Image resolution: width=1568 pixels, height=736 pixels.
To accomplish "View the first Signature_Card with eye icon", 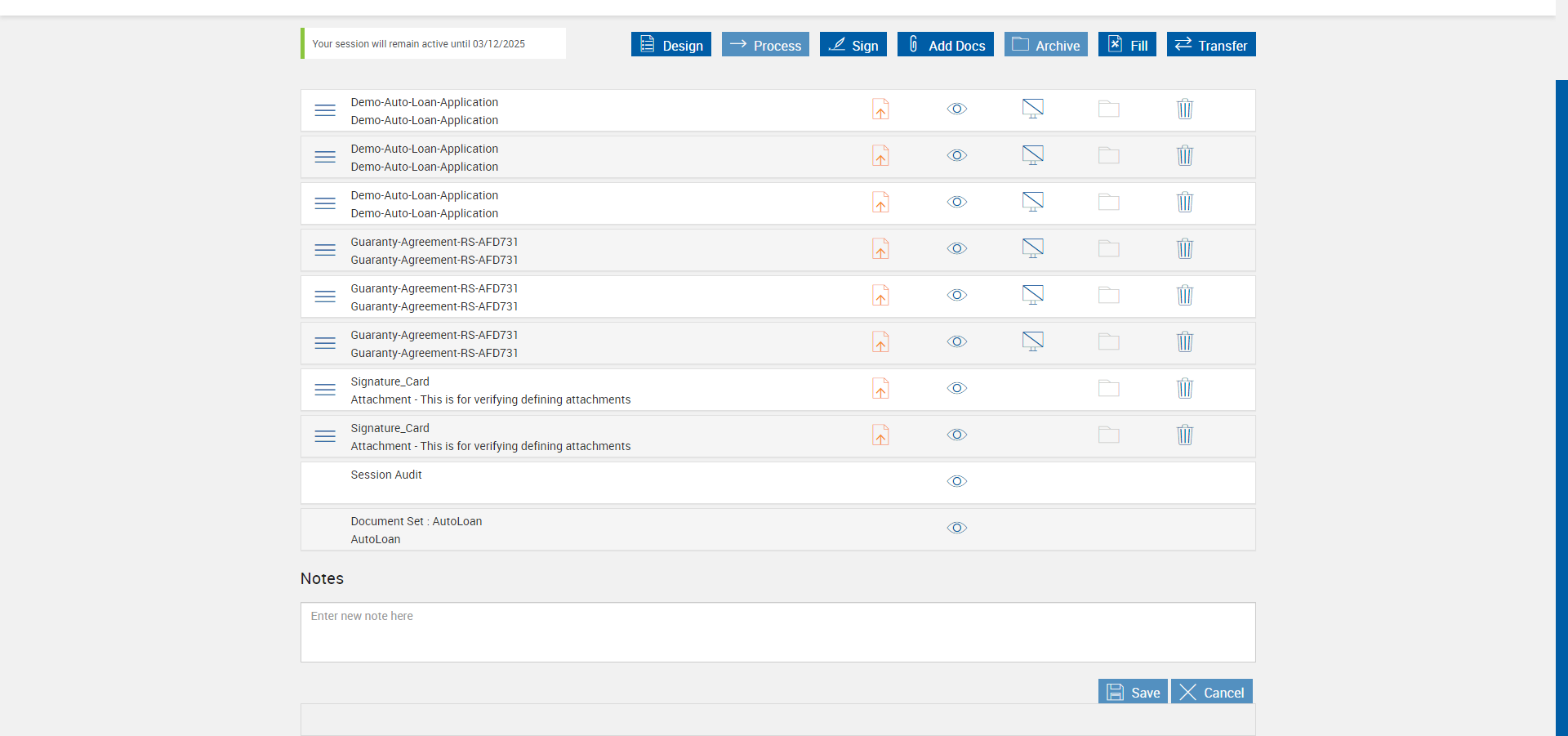I will (x=957, y=388).
